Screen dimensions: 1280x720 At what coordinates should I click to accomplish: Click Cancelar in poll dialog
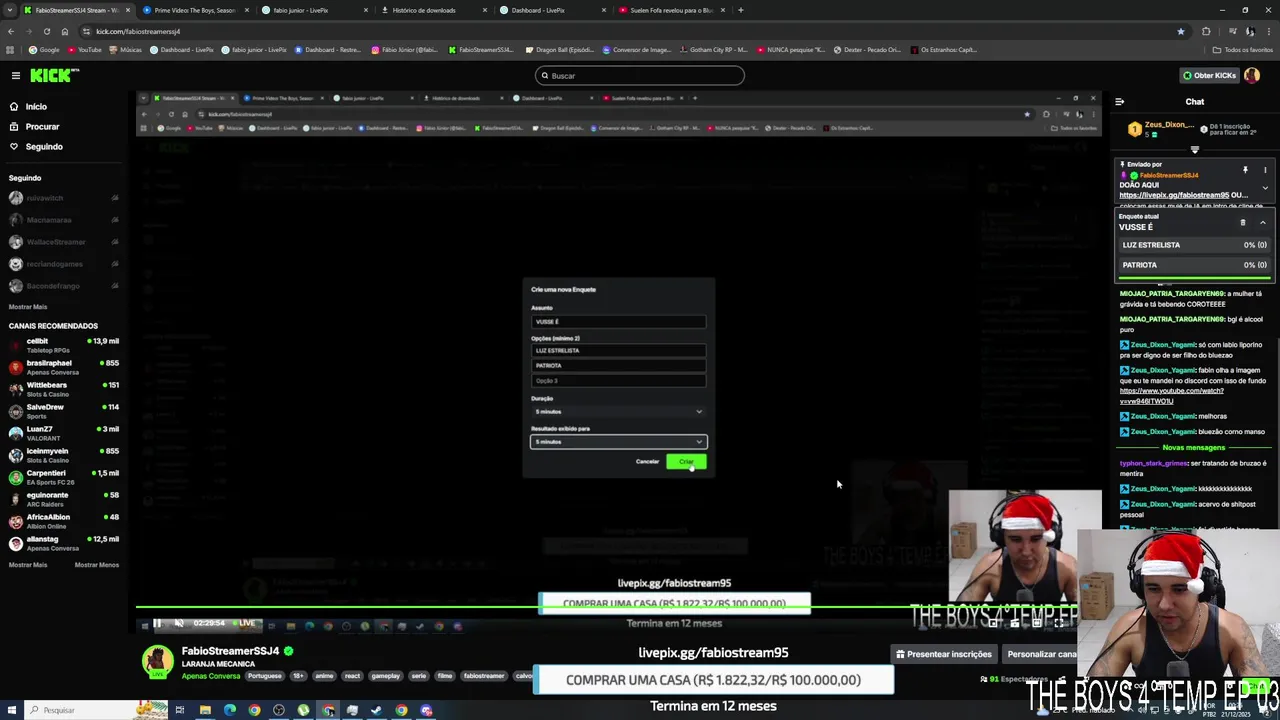pyautogui.click(x=647, y=461)
